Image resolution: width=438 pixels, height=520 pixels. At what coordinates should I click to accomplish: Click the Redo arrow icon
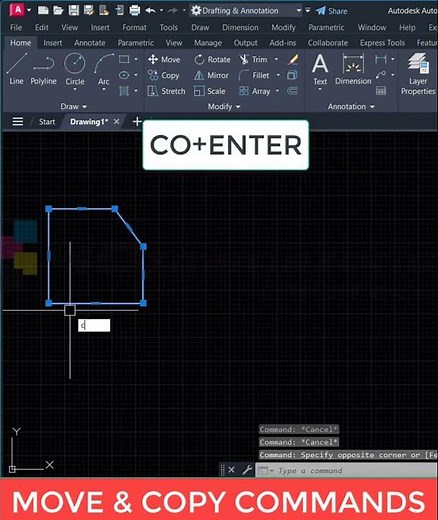point(173,11)
